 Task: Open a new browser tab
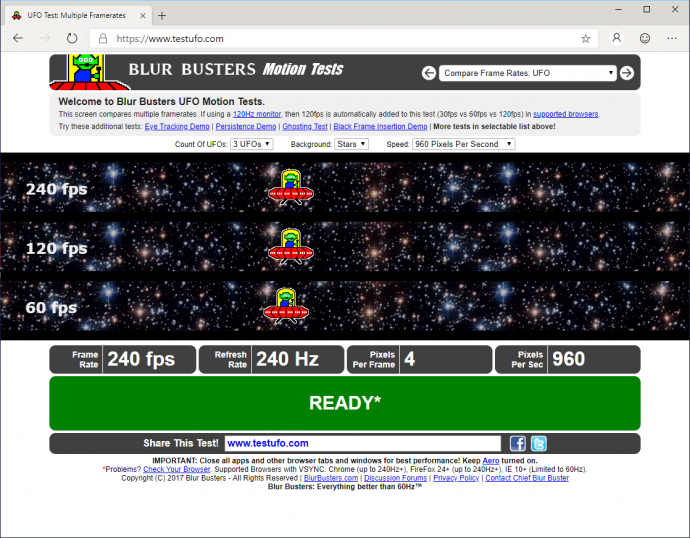pos(162,14)
